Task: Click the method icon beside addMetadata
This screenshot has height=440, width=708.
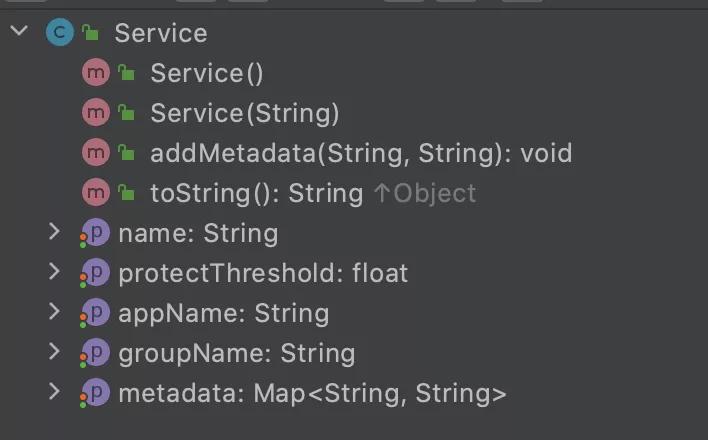Action: pyautogui.click(x=96, y=153)
